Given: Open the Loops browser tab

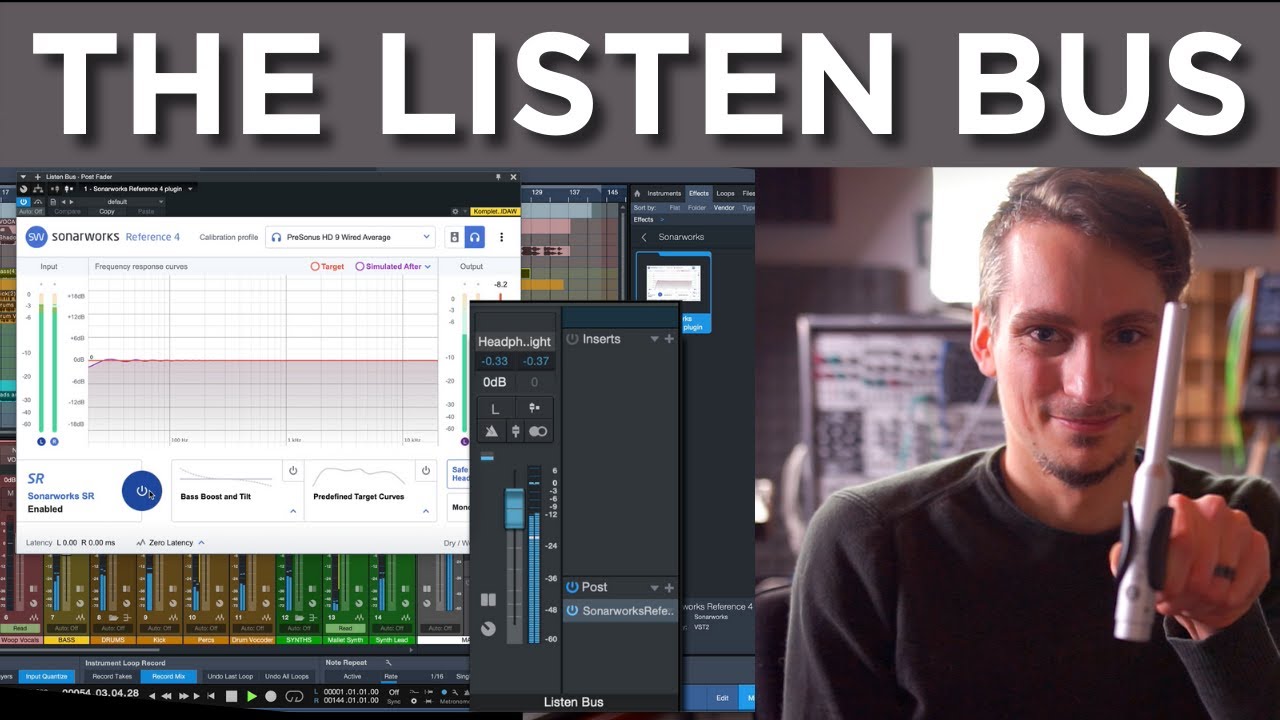Looking at the screenshot, I should pos(725,193).
